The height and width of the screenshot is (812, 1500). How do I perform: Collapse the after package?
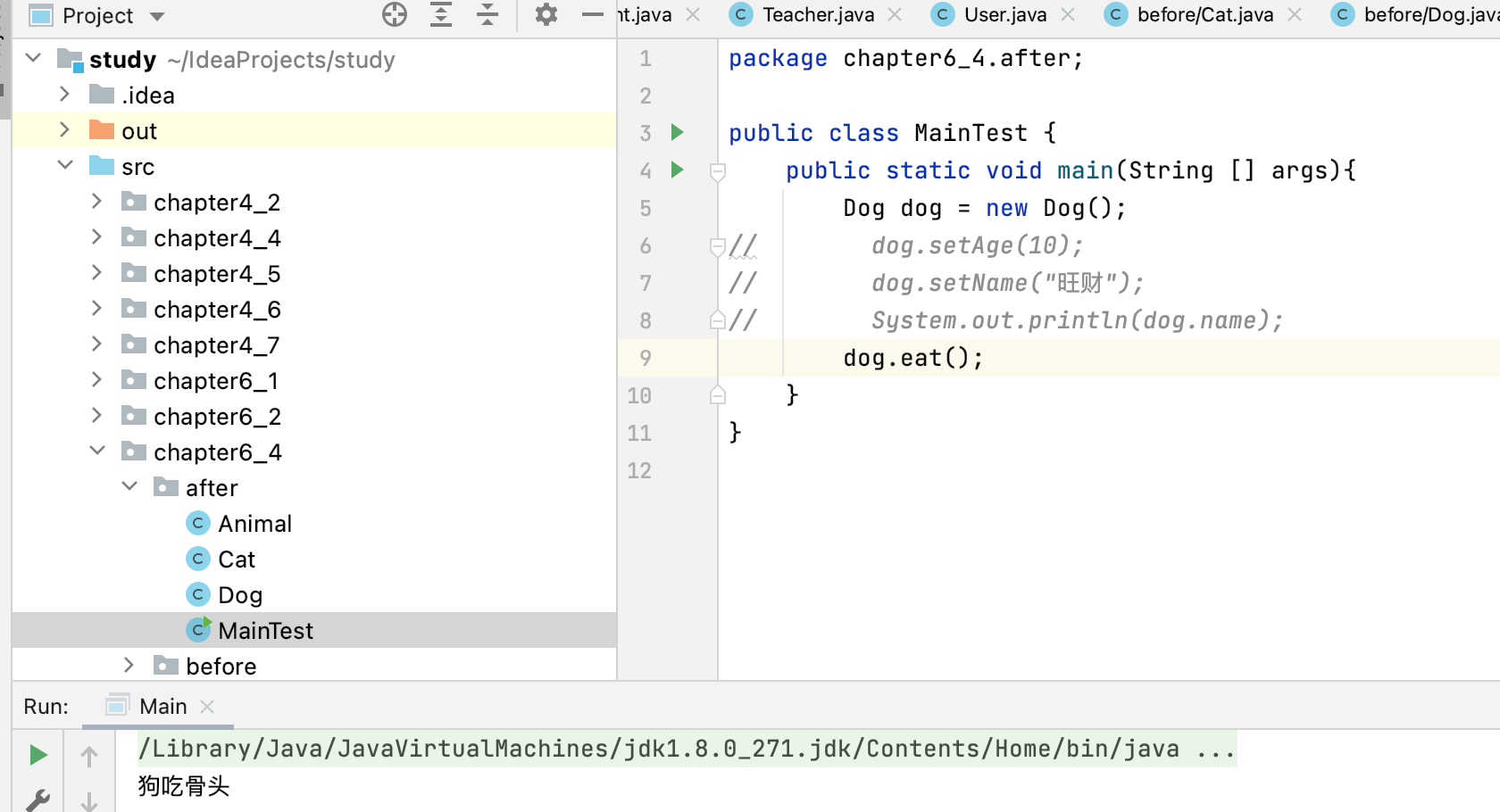coord(129,487)
